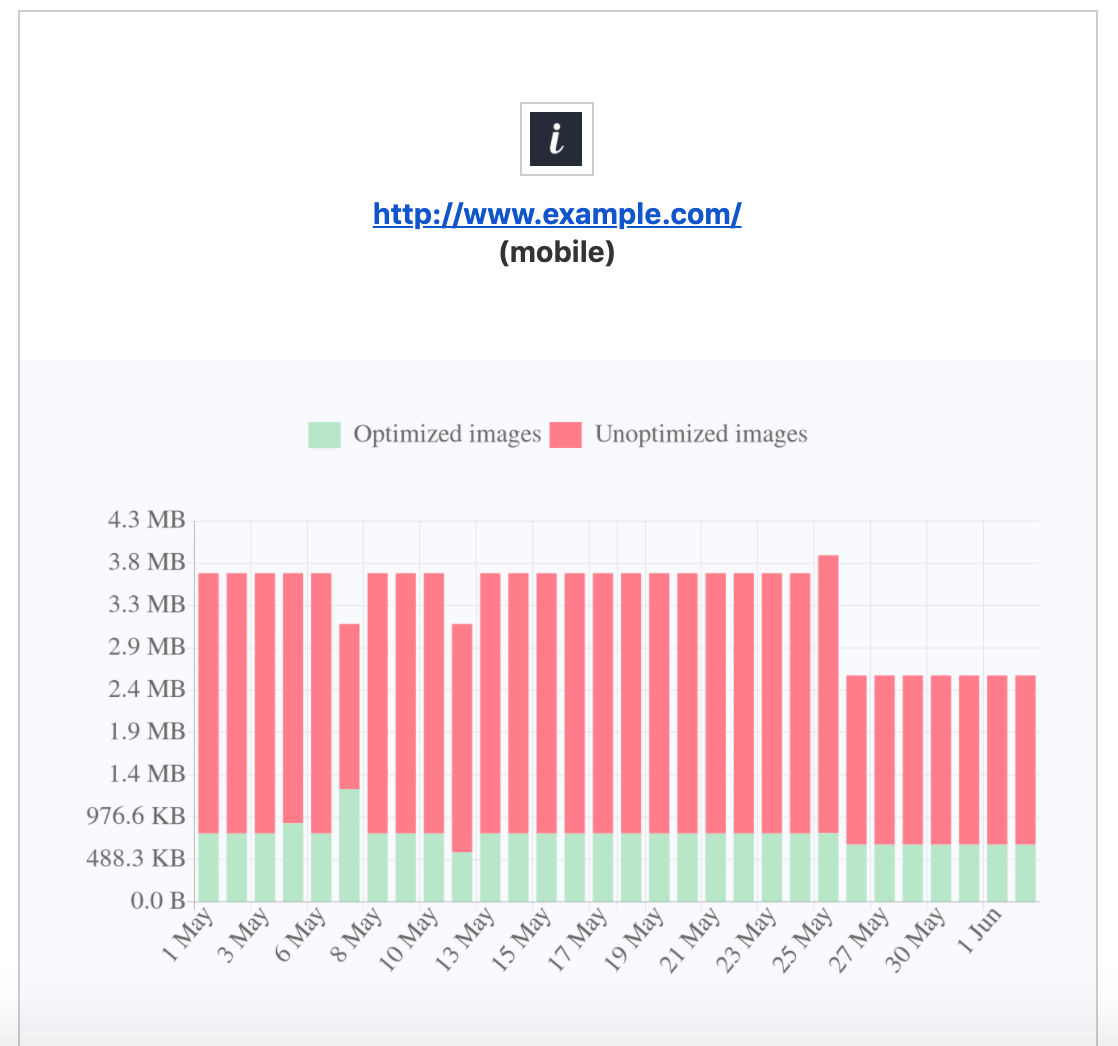
Task: Click the green Optimized images legend swatch
Action: click(324, 435)
